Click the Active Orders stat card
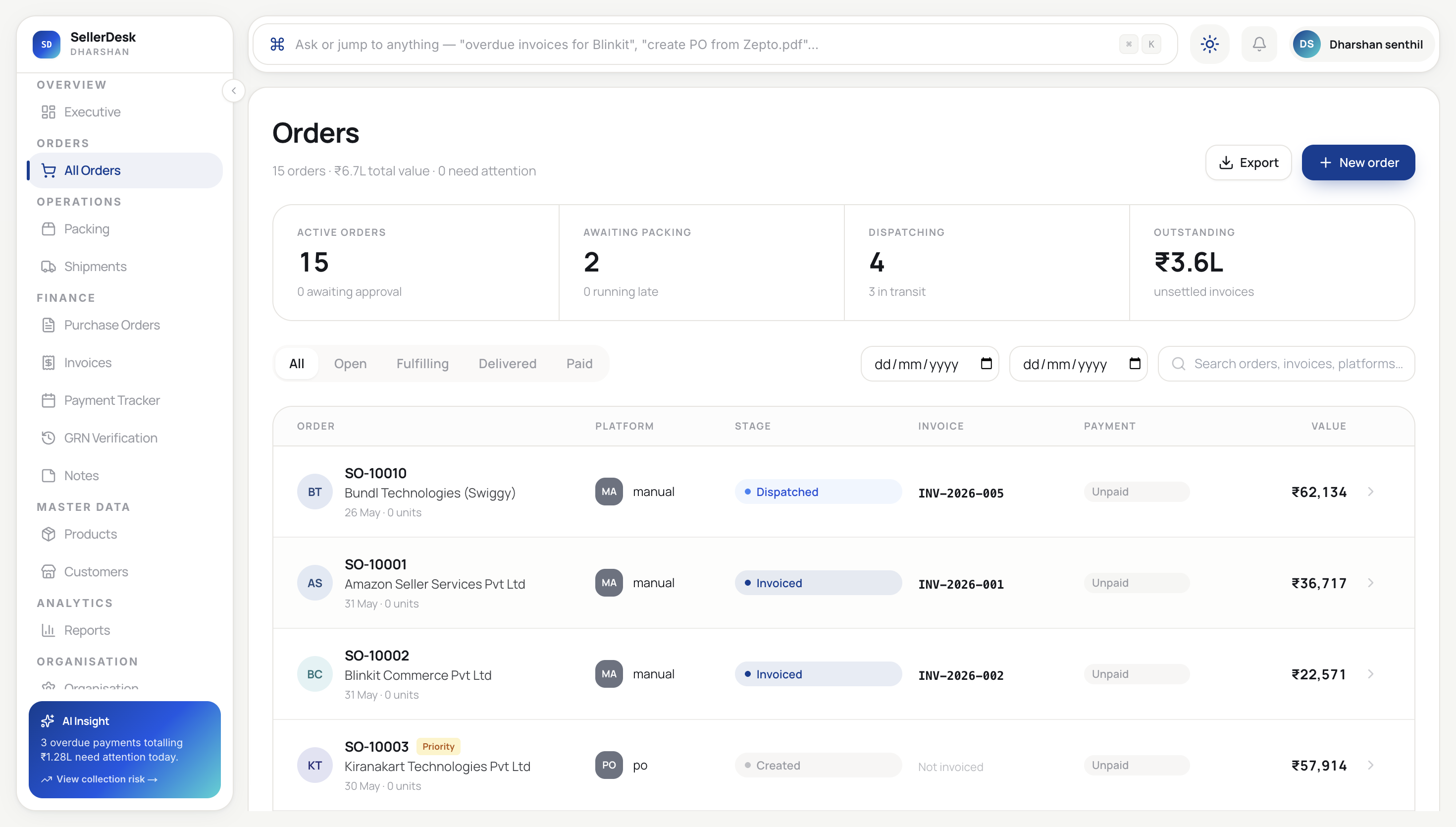The height and width of the screenshot is (827, 1456). [416, 263]
